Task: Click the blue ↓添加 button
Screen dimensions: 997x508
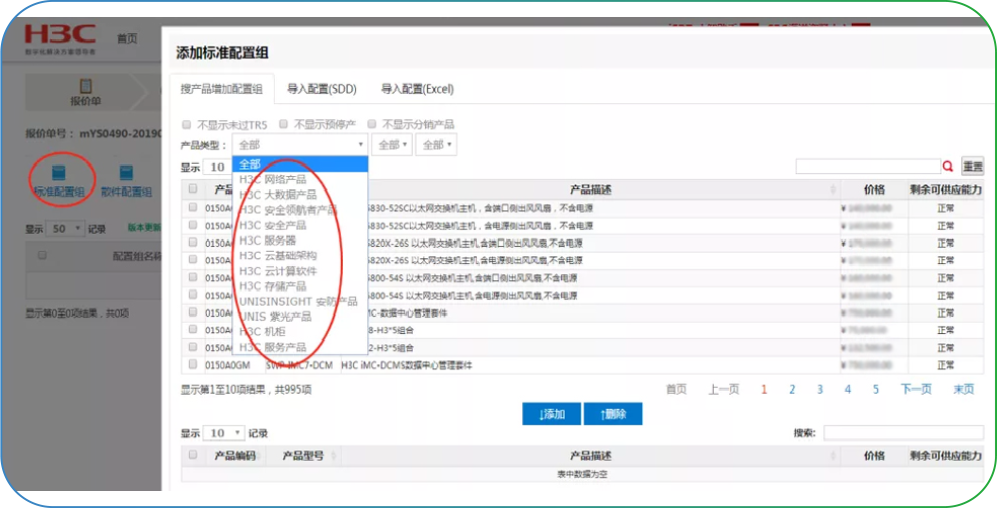Action: (x=551, y=414)
